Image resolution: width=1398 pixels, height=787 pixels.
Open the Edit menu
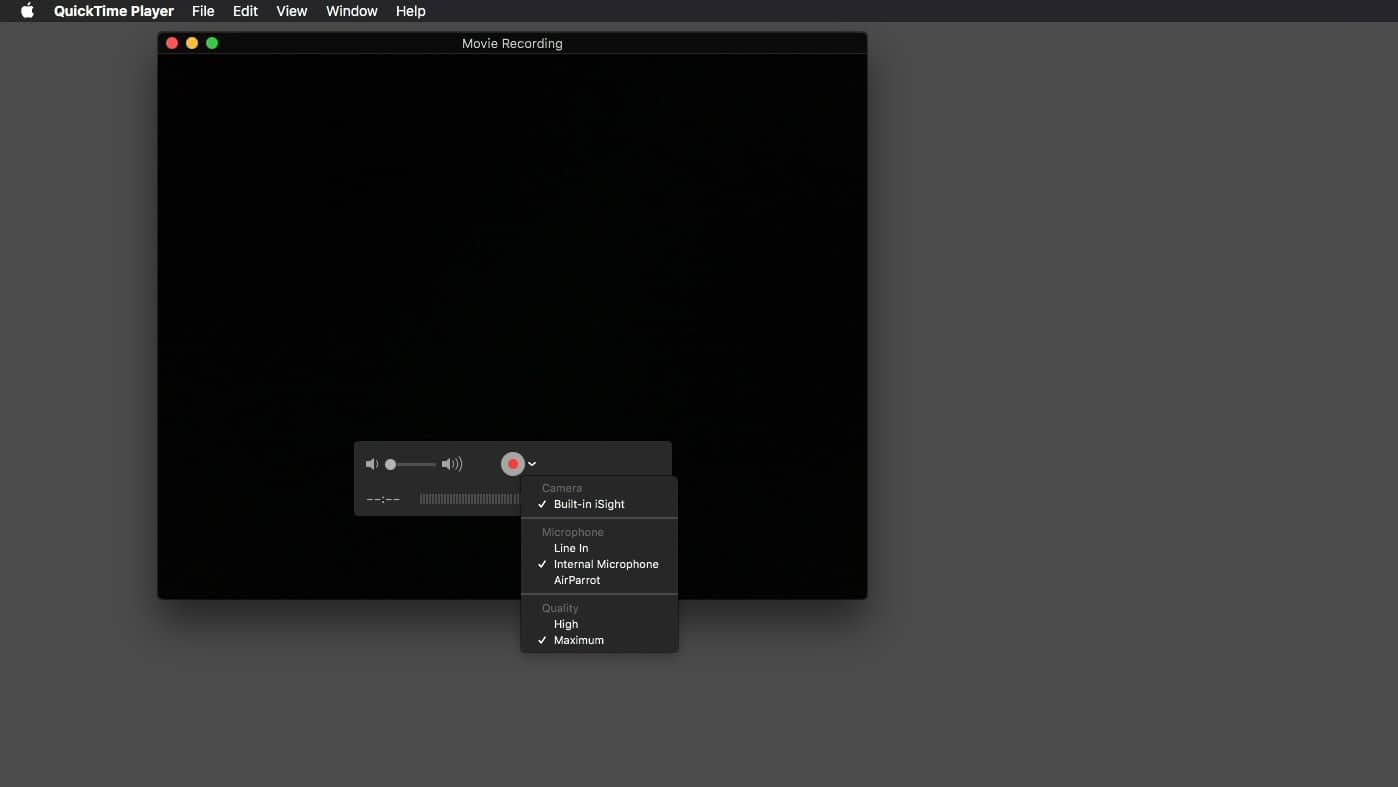click(x=245, y=11)
